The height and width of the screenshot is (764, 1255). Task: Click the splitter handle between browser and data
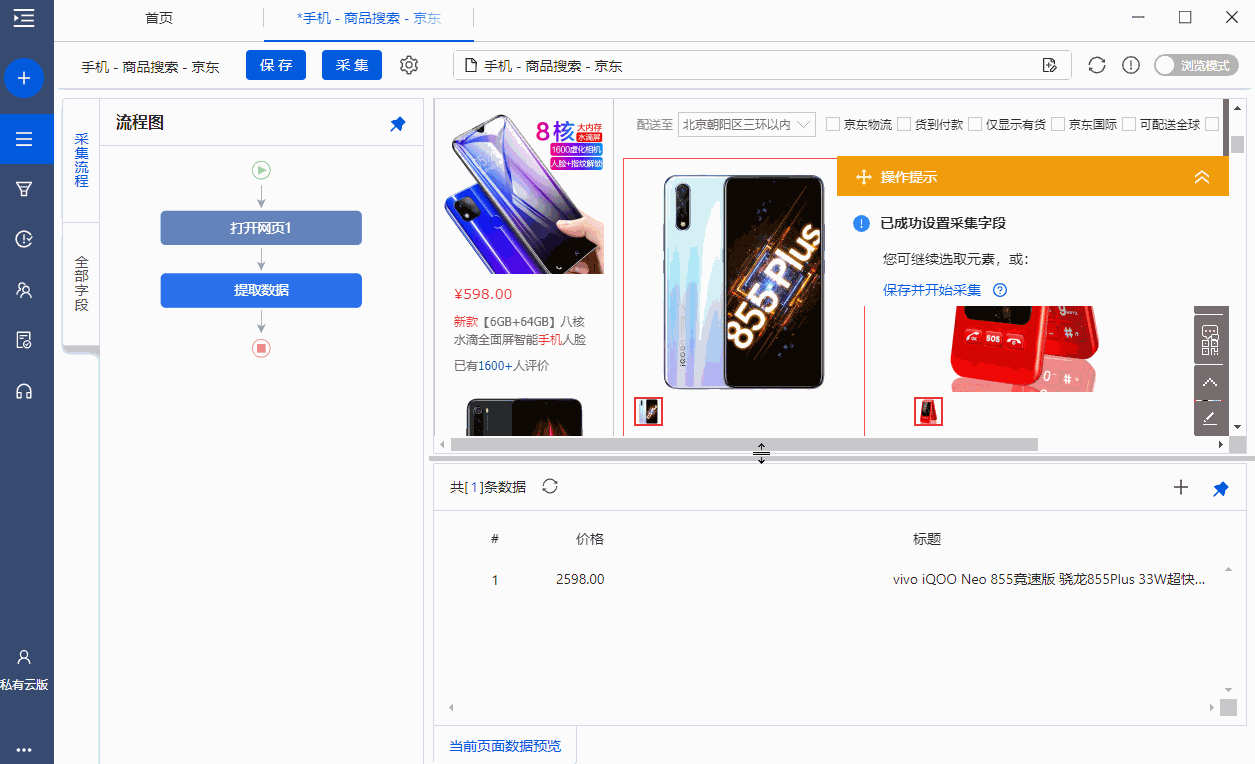[x=761, y=455]
